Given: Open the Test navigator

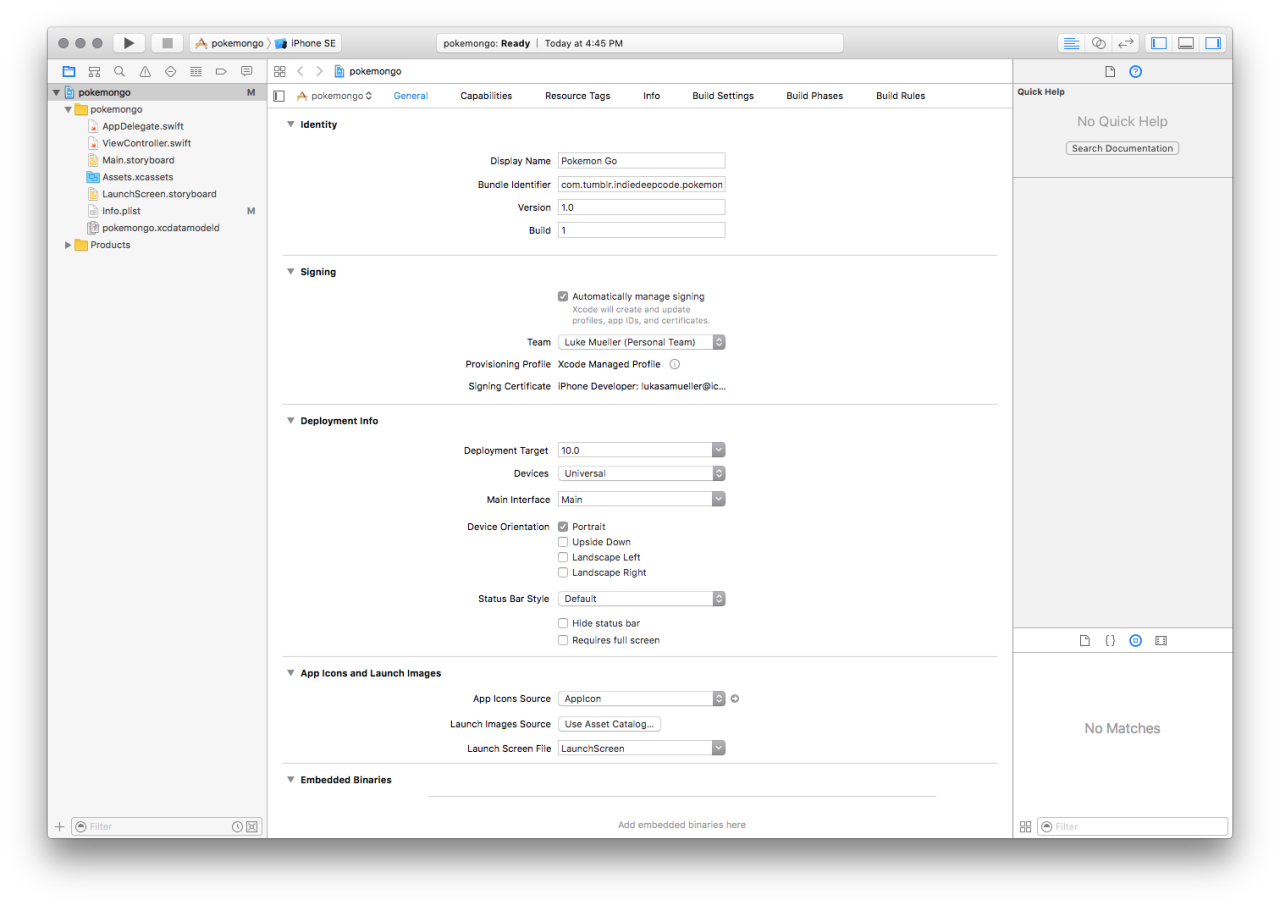Looking at the screenshot, I should (x=170, y=71).
